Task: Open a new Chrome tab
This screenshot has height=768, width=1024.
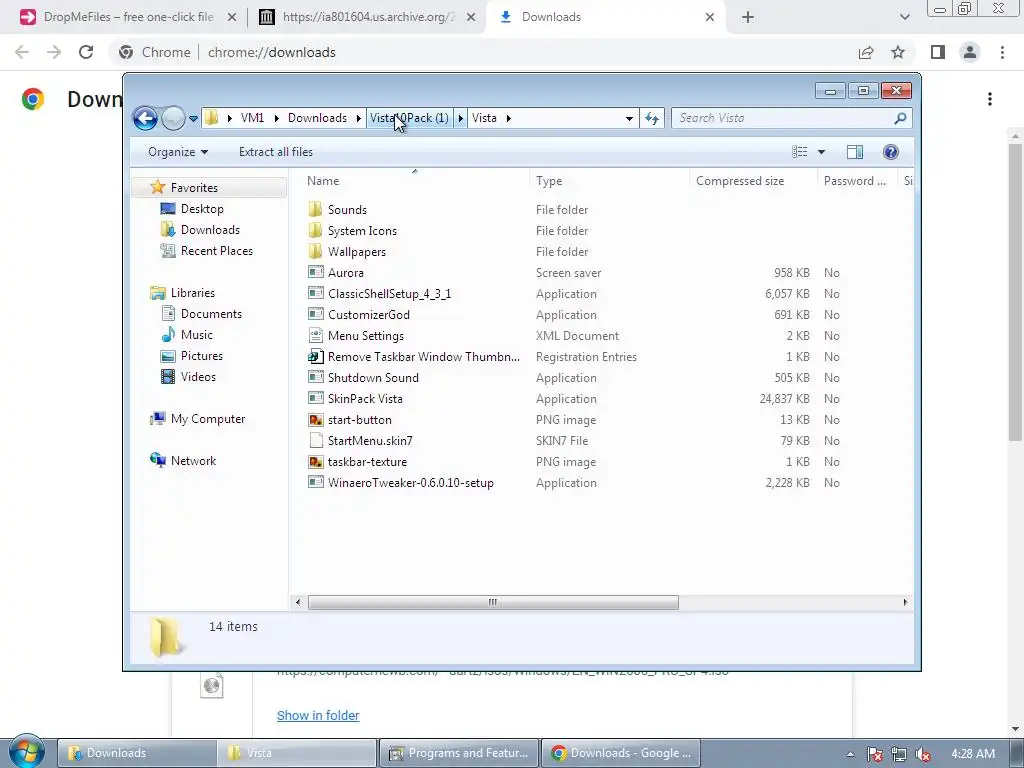Action: 748,17
